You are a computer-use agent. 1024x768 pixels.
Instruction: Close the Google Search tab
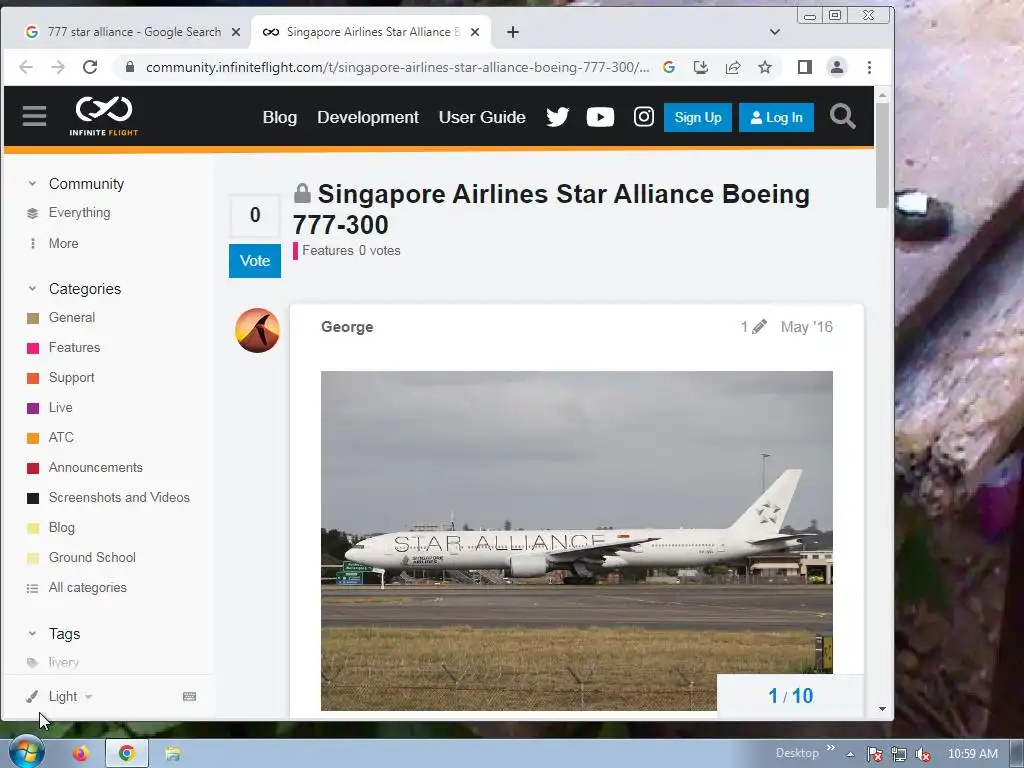click(236, 32)
